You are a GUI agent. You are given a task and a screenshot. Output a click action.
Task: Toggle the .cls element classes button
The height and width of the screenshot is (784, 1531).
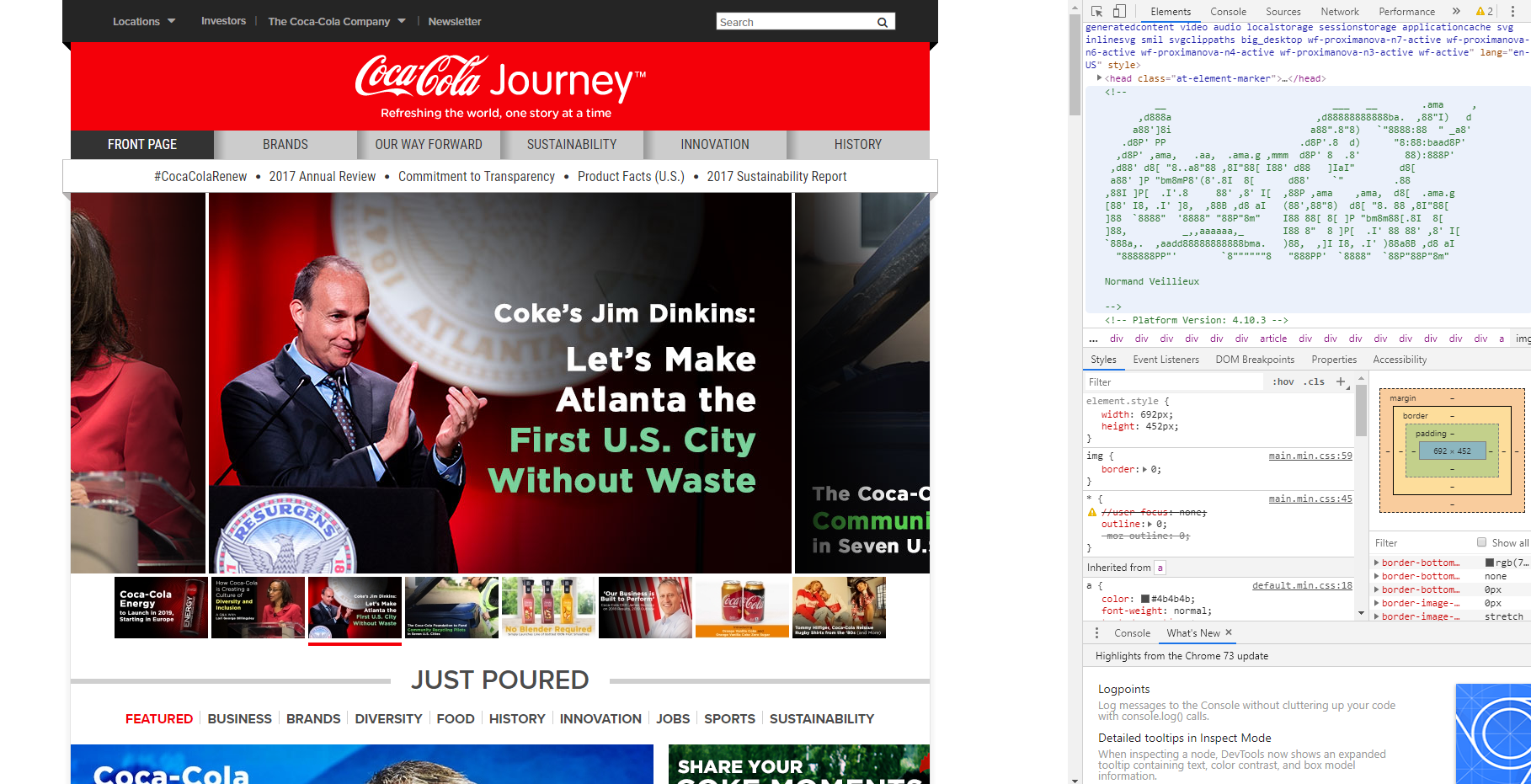1314,381
